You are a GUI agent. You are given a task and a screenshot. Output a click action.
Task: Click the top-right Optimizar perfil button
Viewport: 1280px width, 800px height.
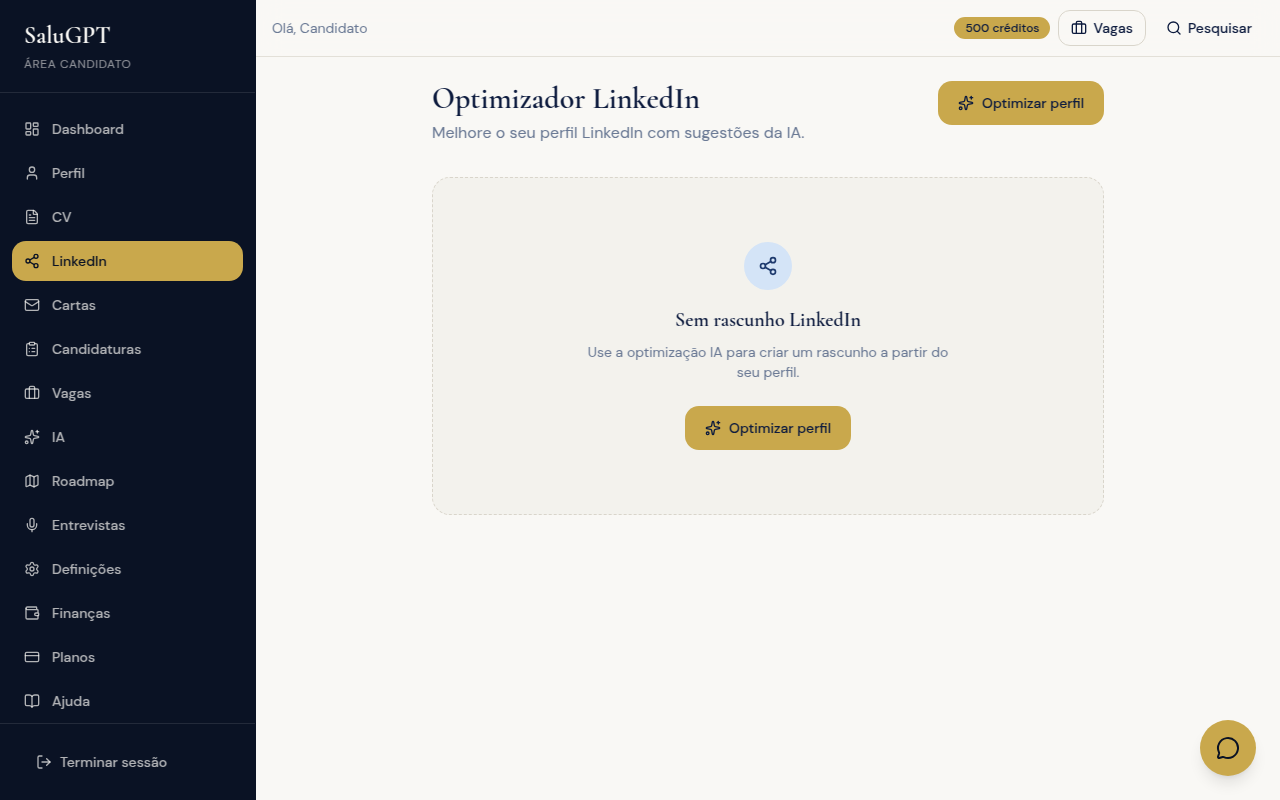point(1021,103)
